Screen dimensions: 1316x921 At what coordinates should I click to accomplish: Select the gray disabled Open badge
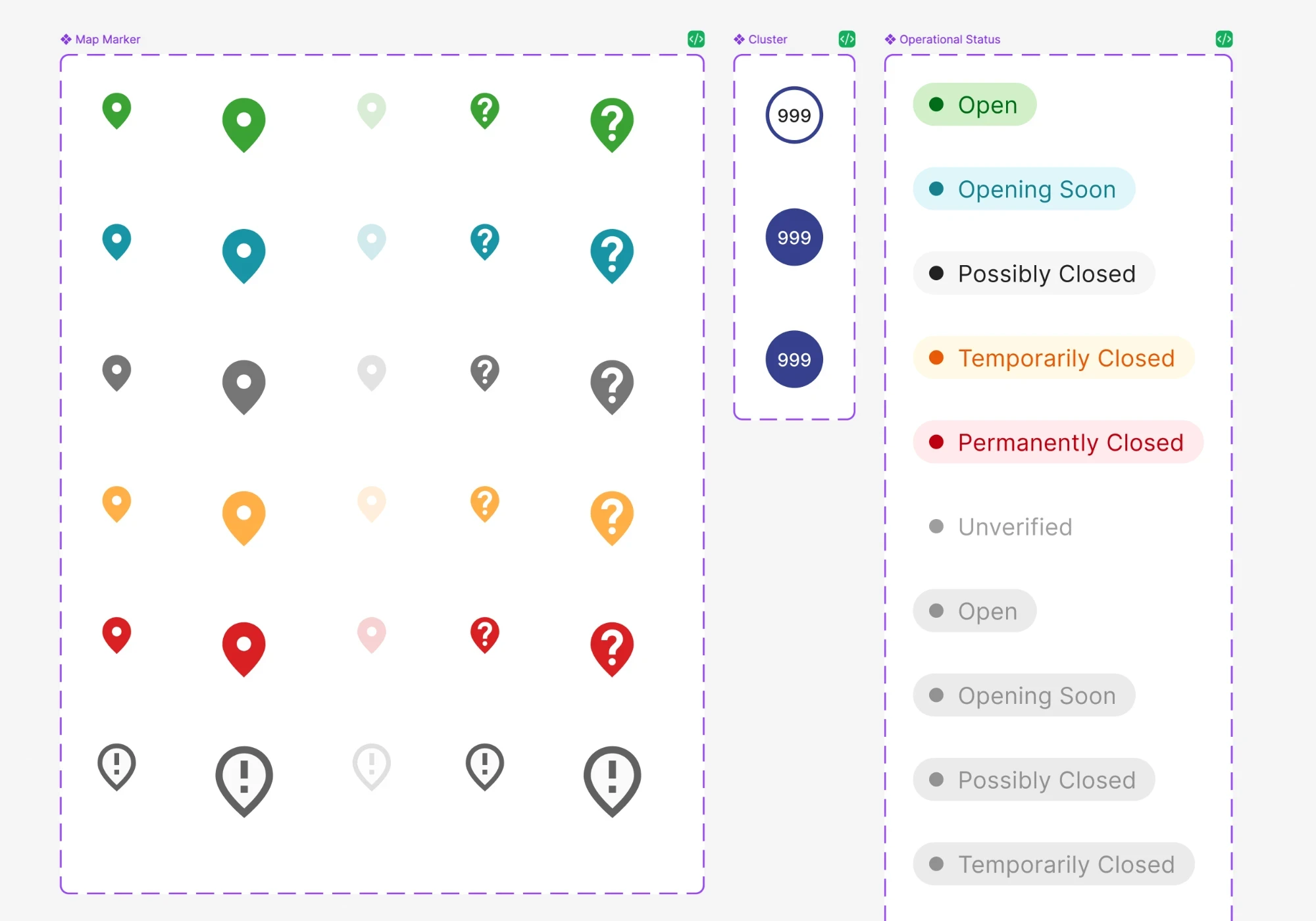point(974,610)
